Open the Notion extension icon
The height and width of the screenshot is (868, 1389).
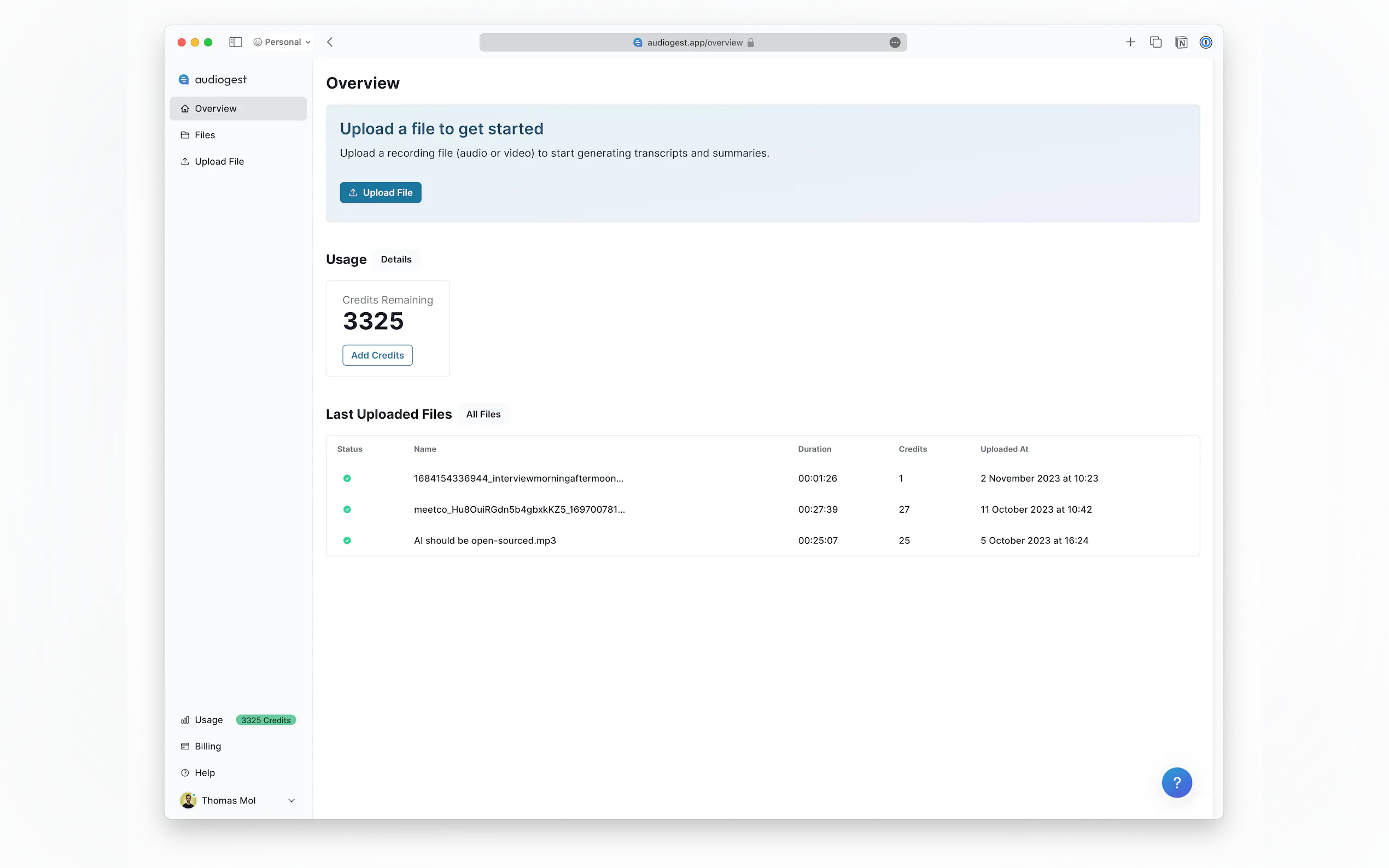tap(1181, 43)
